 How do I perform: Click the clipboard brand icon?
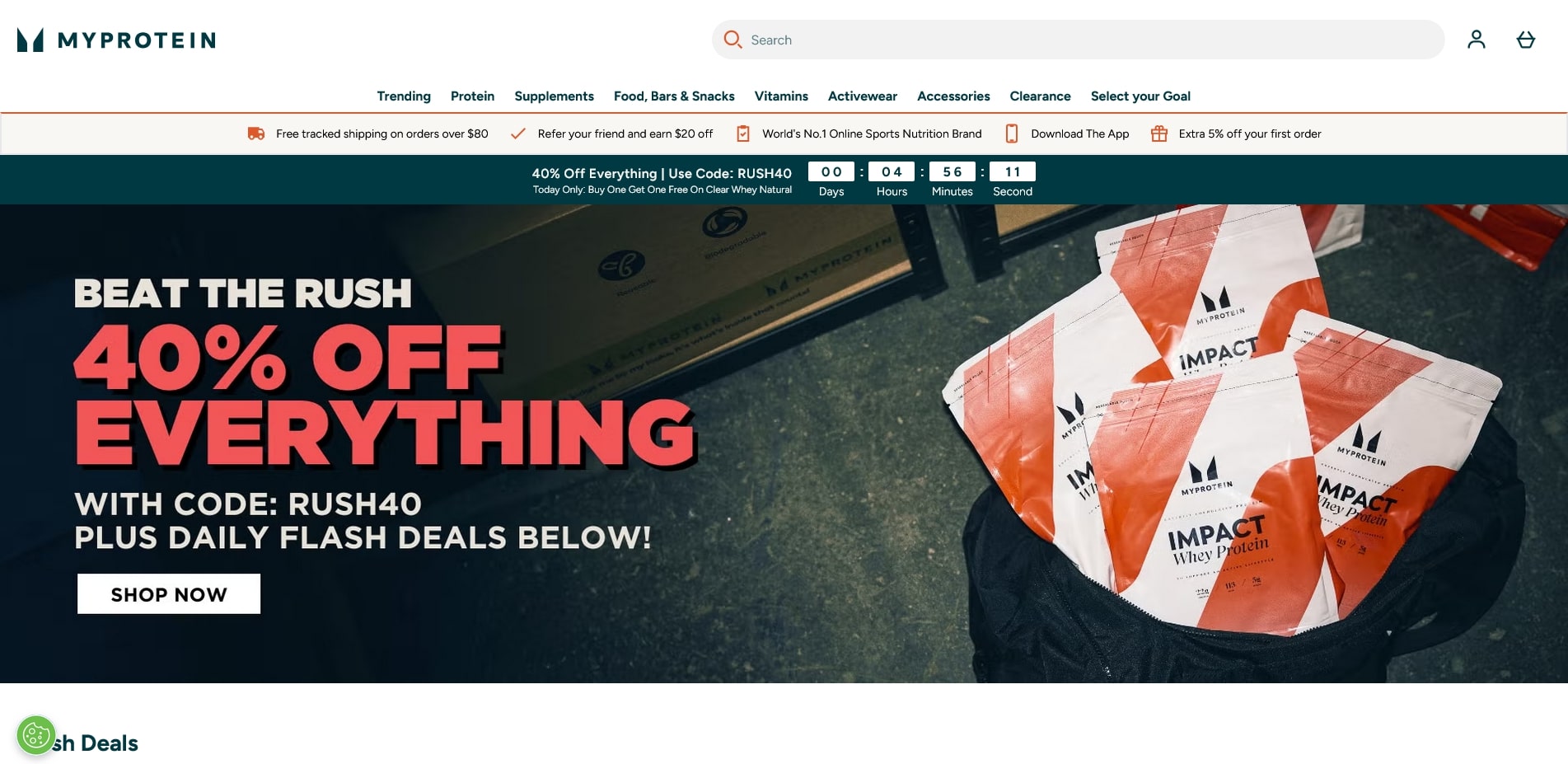click(742, 134)
